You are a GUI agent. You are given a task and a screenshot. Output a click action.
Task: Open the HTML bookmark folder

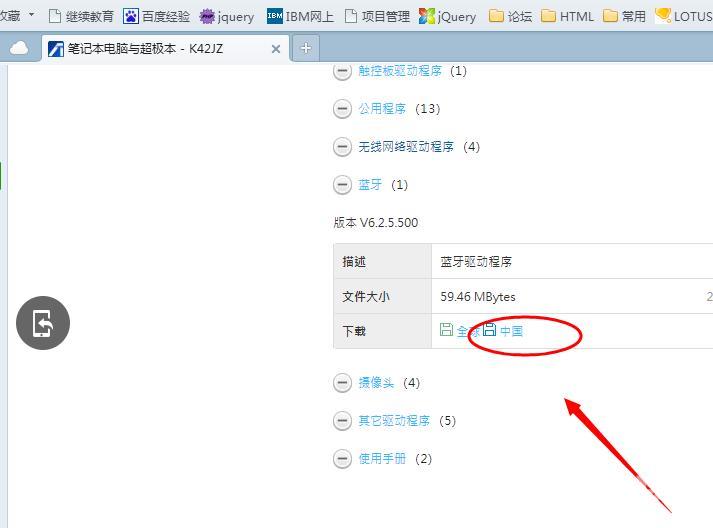coord(567,16)
